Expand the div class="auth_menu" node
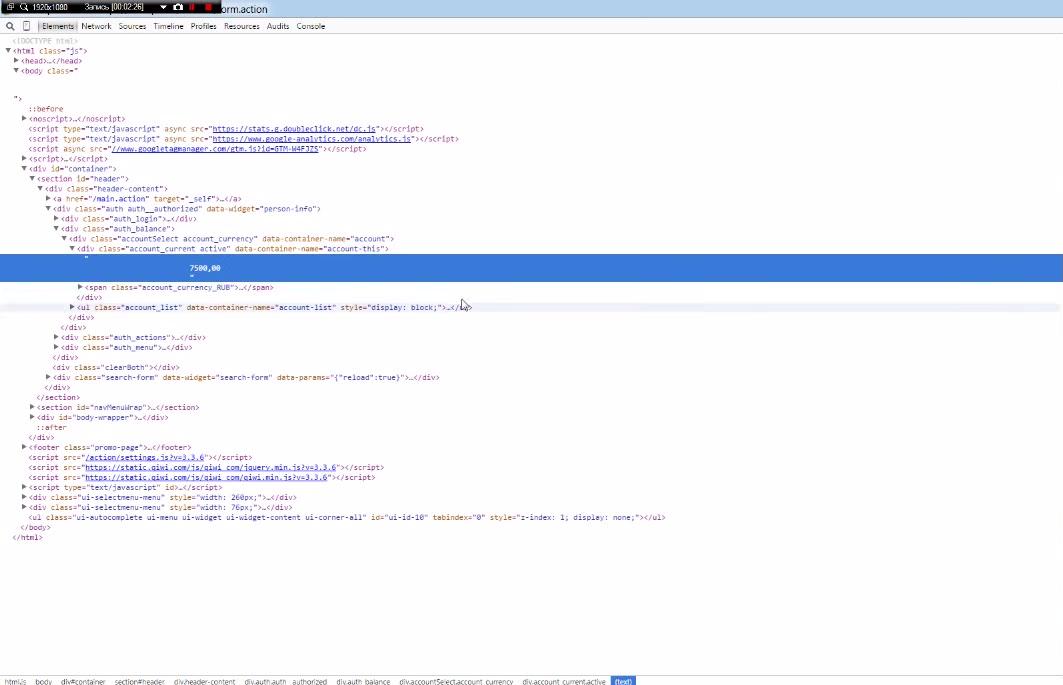Viewport: 1063px width, 685px height. [x=57, y=347]
